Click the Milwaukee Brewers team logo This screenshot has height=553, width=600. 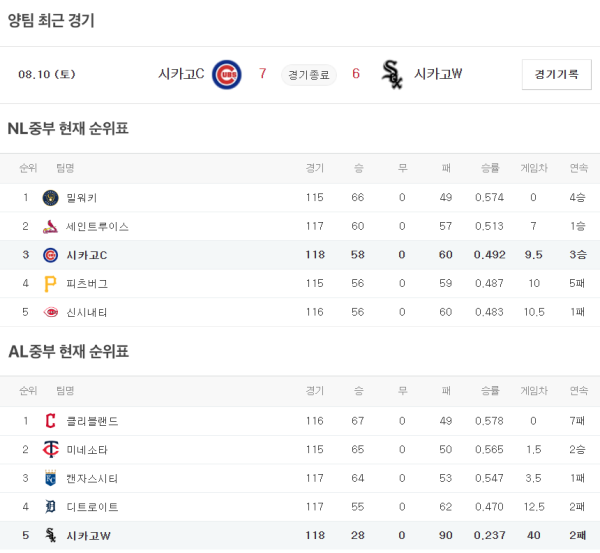[x=51, y=198]
